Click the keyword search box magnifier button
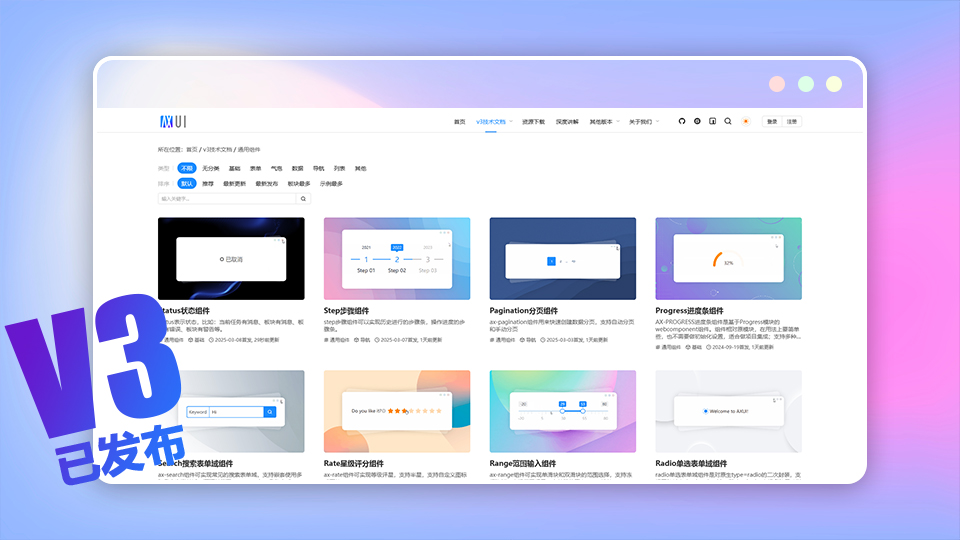960x540 pixels. coord(303,198)
